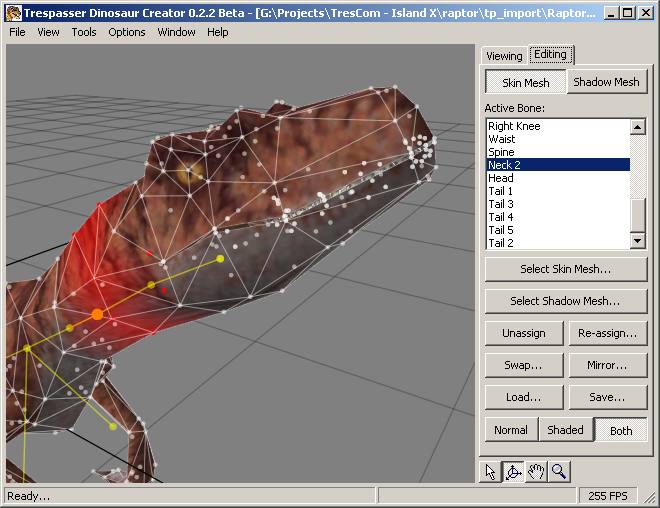Select Tail 5 in bone list
The image size is (660, 508).
558,230
